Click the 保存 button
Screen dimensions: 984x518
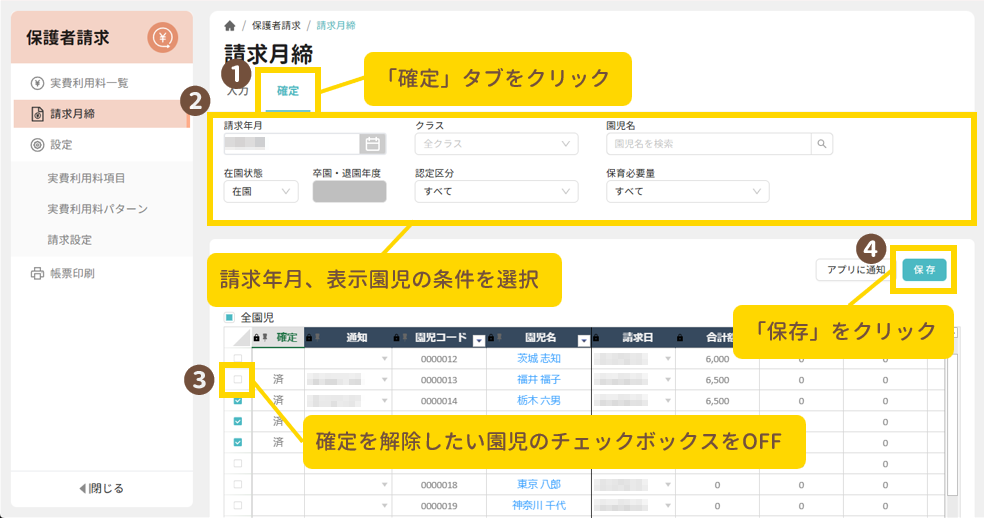point(924,269)
